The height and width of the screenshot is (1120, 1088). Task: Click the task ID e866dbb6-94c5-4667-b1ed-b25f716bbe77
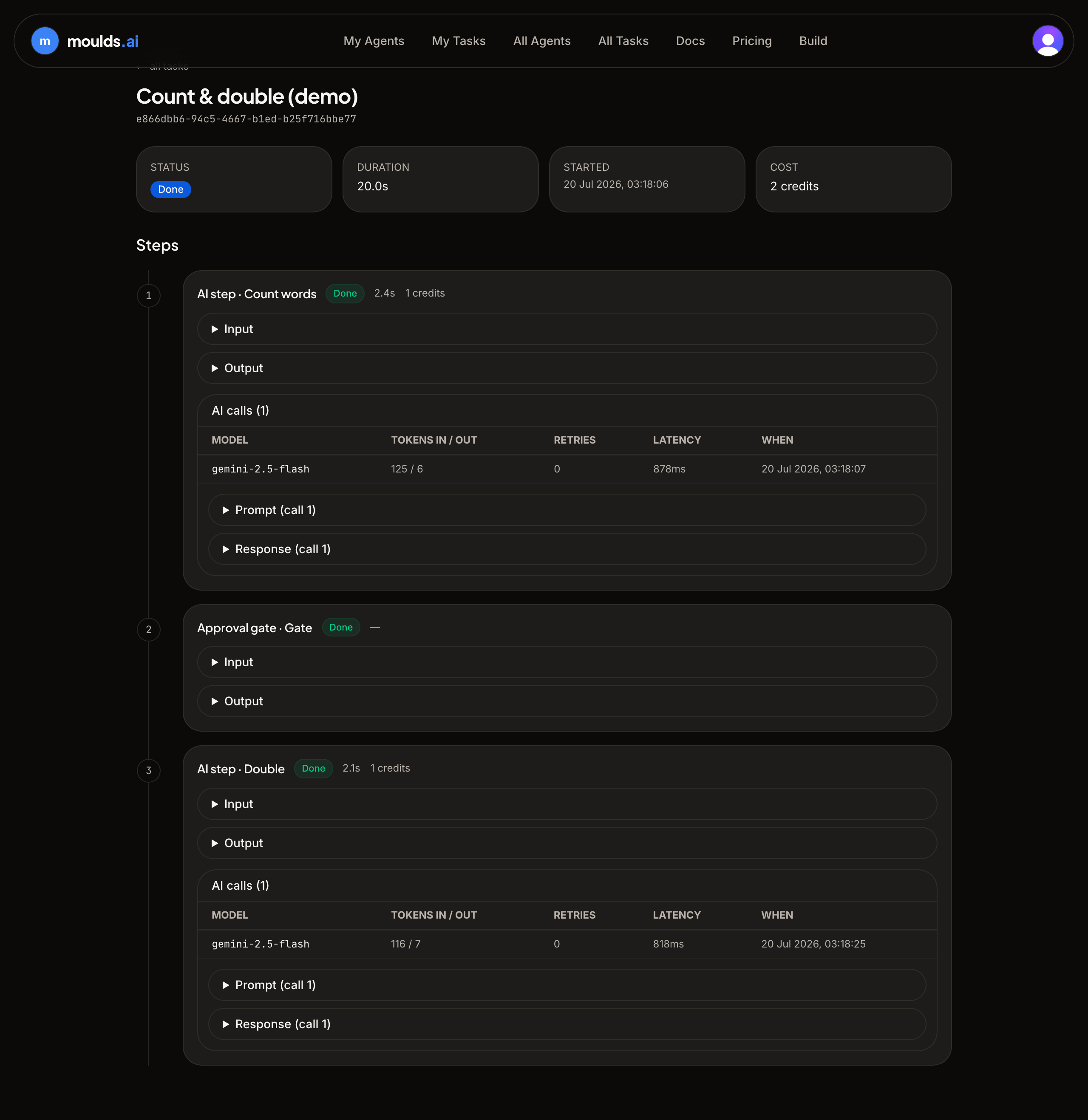point(246,119)
